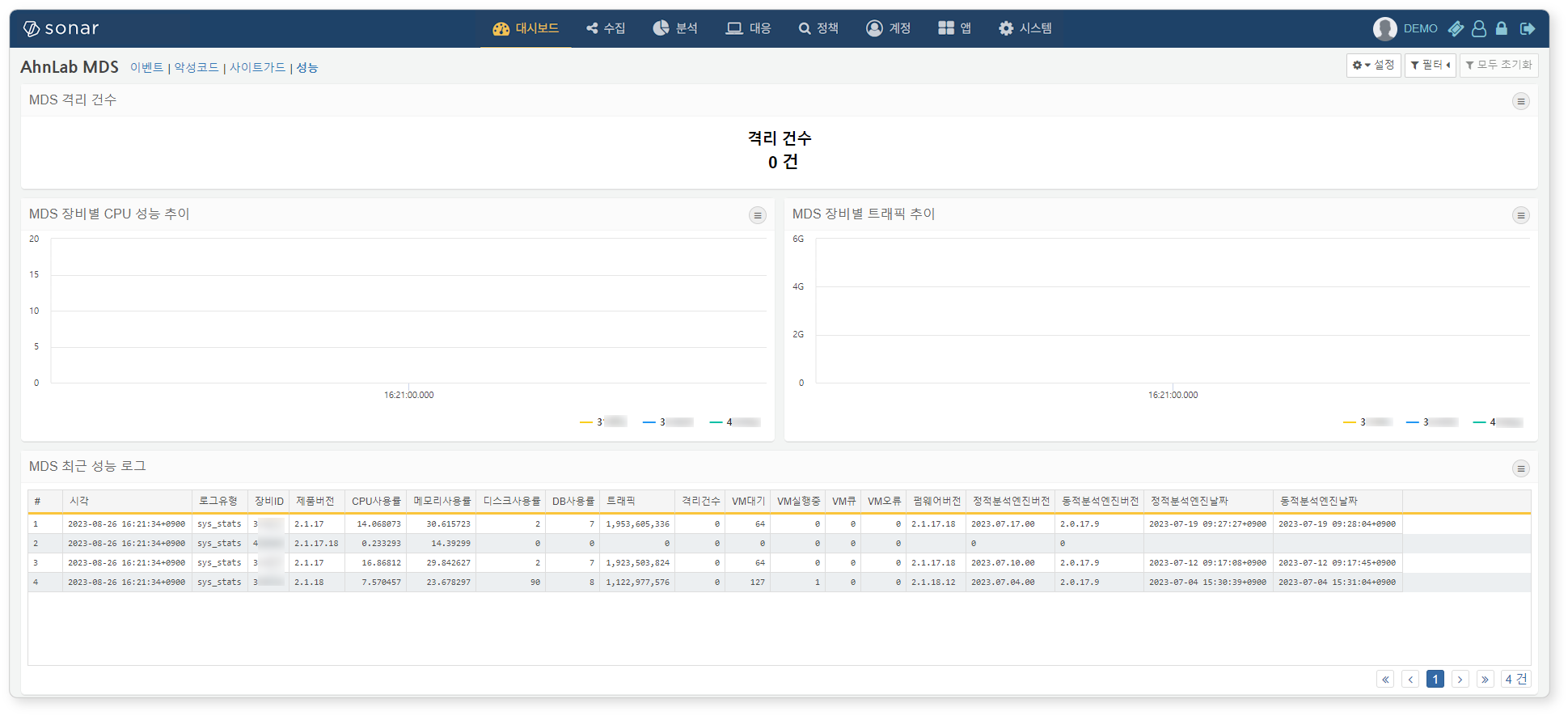Open the 사이트가드 link

(257, 67)
